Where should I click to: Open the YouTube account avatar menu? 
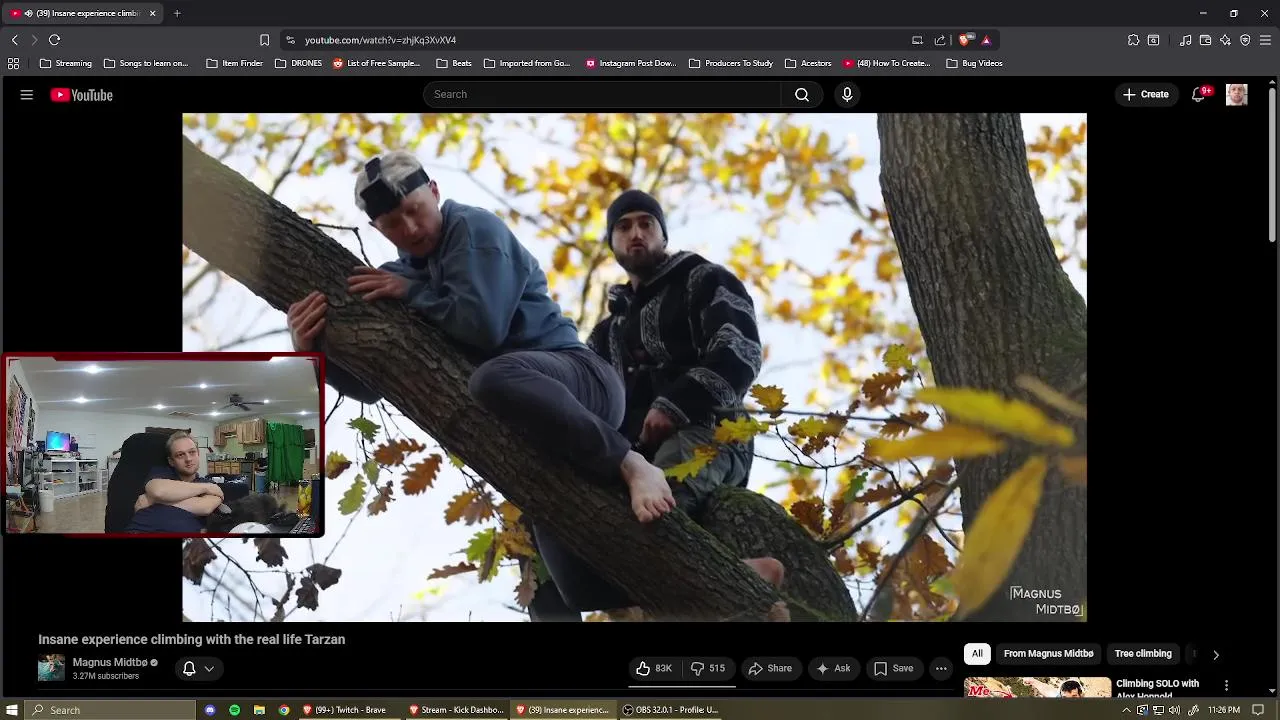click(x=1237, y=94)
